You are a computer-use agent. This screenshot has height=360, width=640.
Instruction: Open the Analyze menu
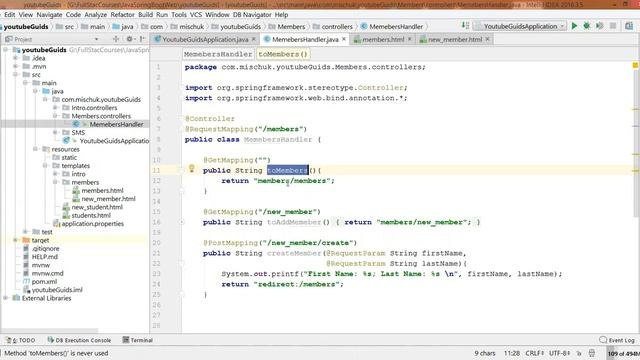pyautogui.click(x=96, y=15)
